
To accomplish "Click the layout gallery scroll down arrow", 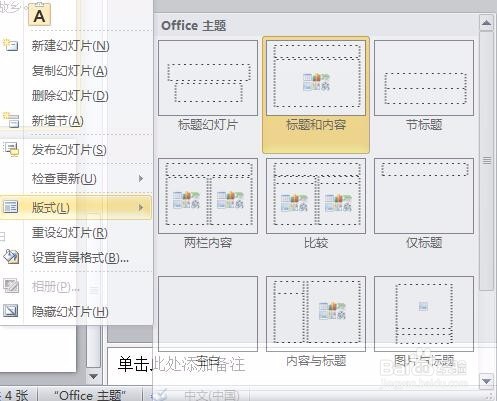I will click(x=486, y=381).
